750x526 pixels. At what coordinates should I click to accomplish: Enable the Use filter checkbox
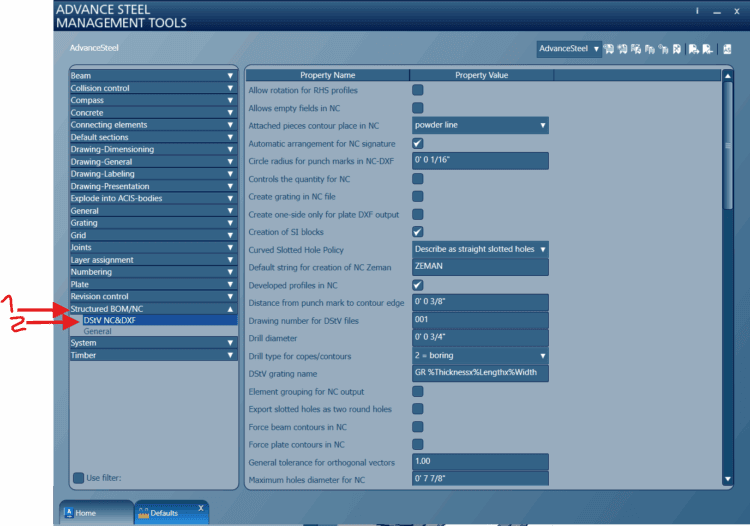tap(78, 477)
